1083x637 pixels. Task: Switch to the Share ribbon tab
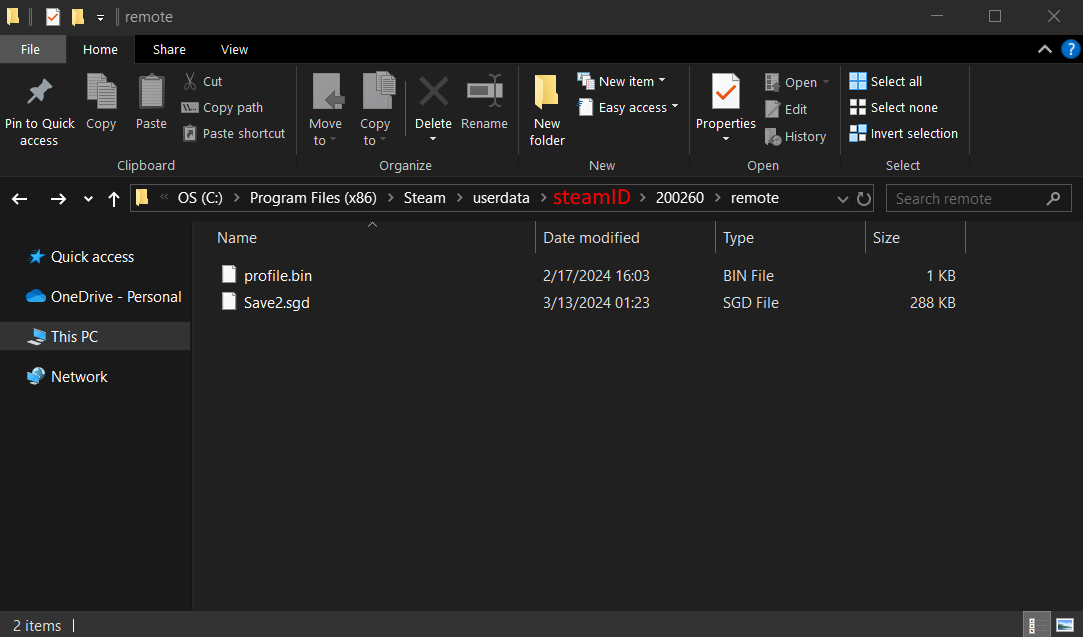click(x=169, y=50)
